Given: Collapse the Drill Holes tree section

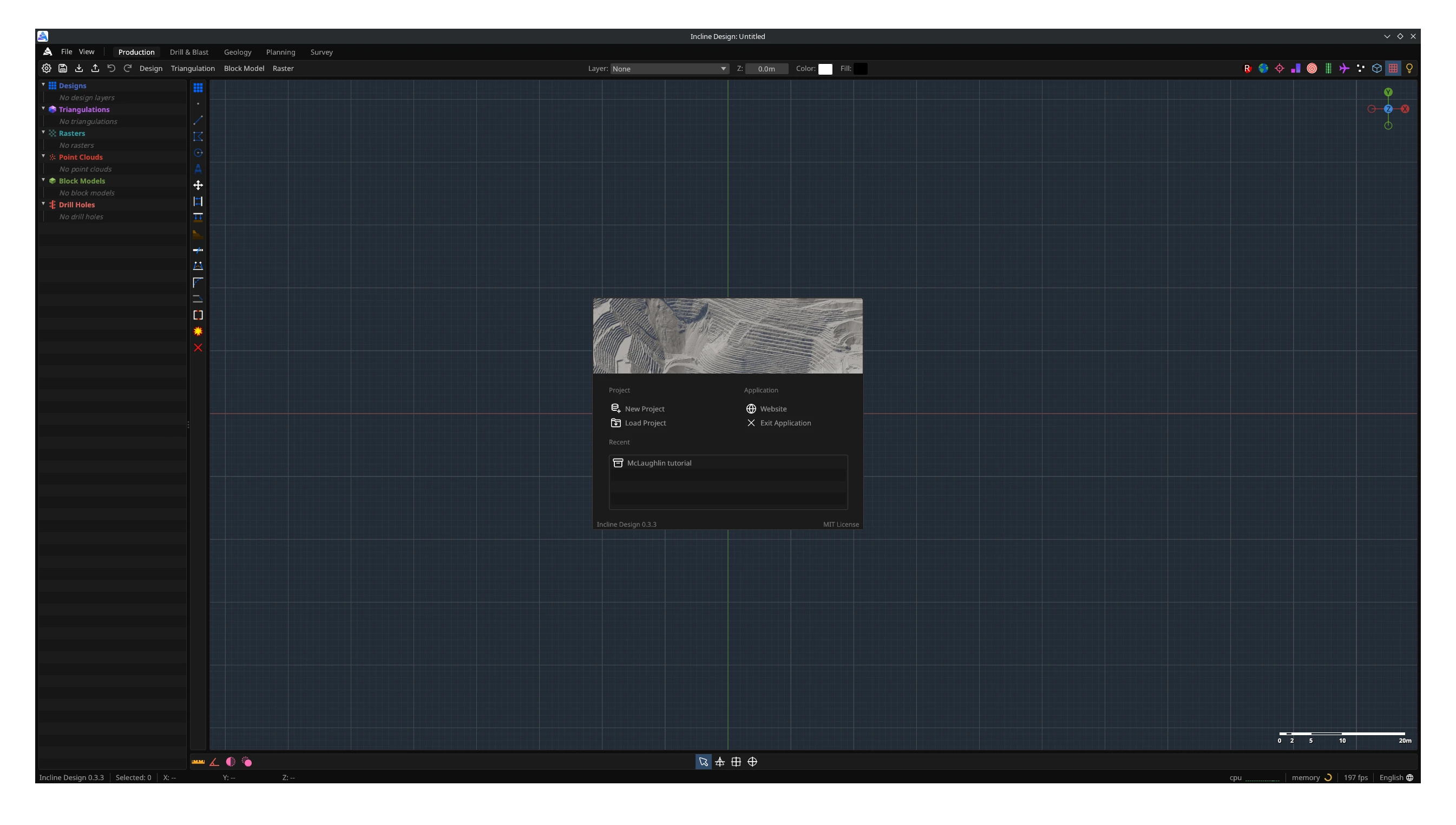Looking at the screenshot, I should tap(43, 204).
